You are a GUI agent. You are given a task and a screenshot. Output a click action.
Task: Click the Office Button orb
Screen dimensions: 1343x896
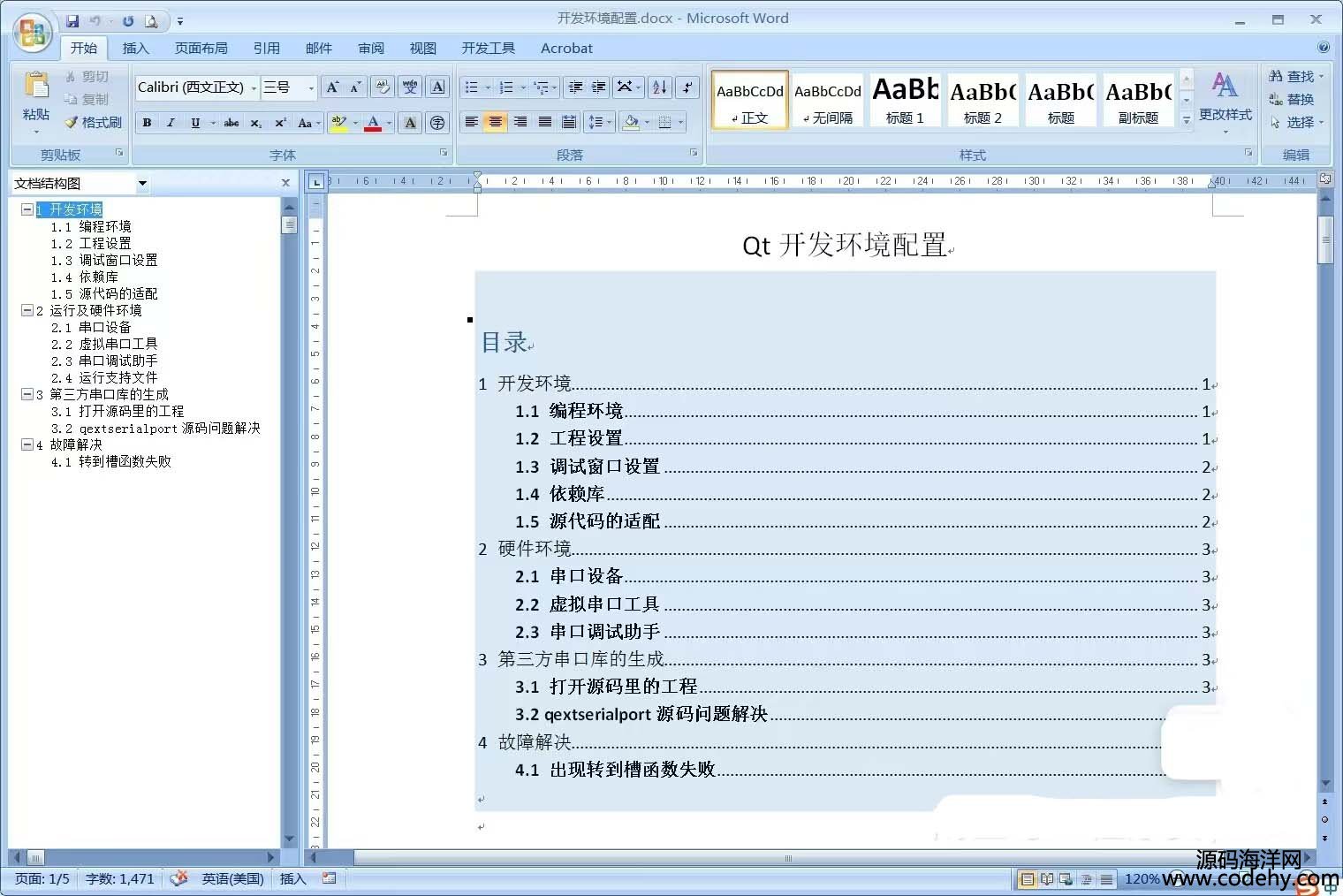[x=33, y=33]
